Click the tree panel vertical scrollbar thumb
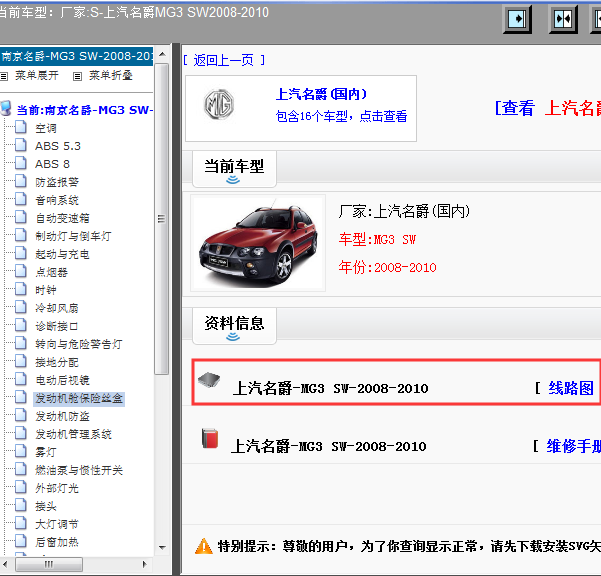601x576 pixels. coord(161,219)
